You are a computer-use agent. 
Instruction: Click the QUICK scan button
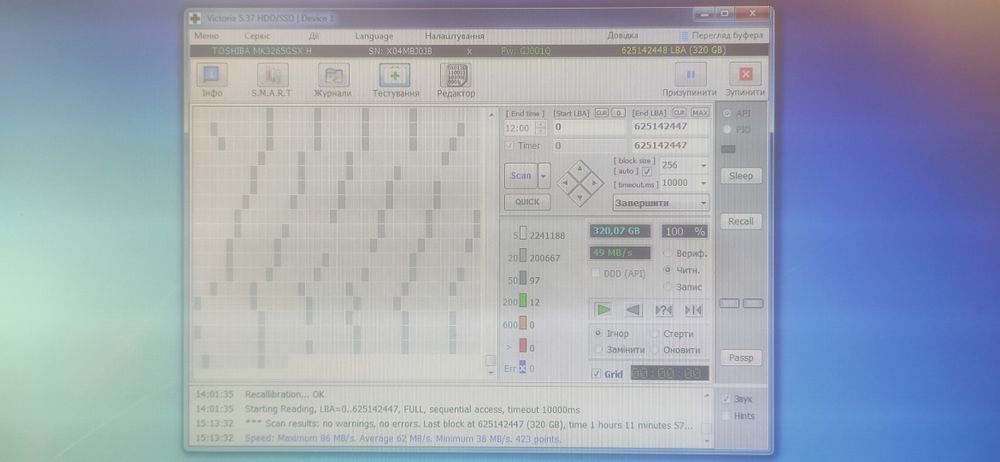pos(527,202)
